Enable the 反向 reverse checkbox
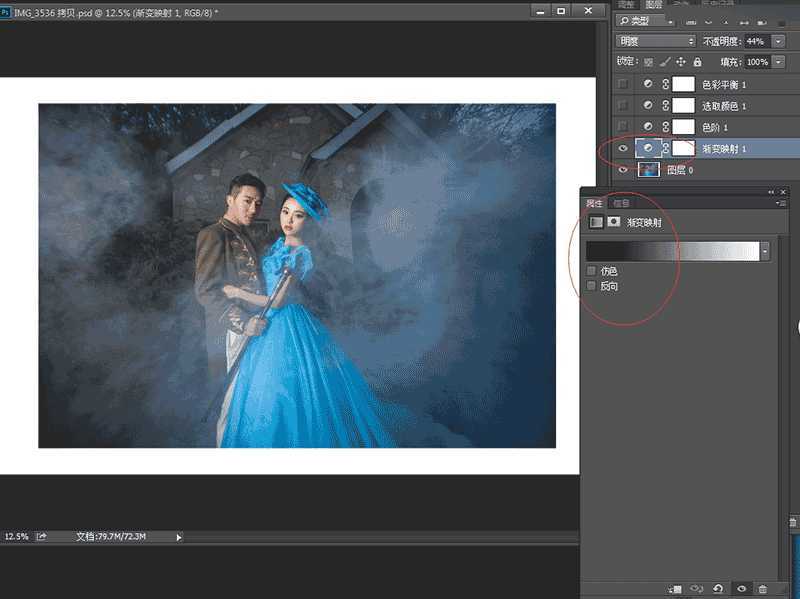 589,285
